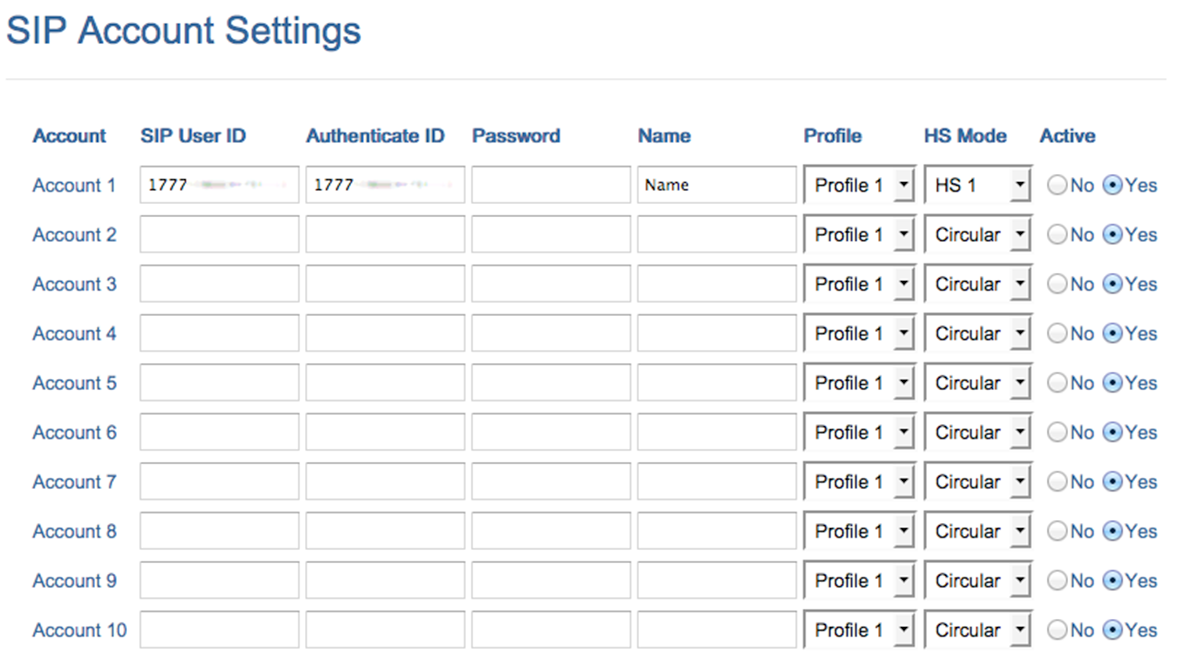Click Authenticate ID field for Account 8
The image size is (1200, 663).
[x=385, y=532]
